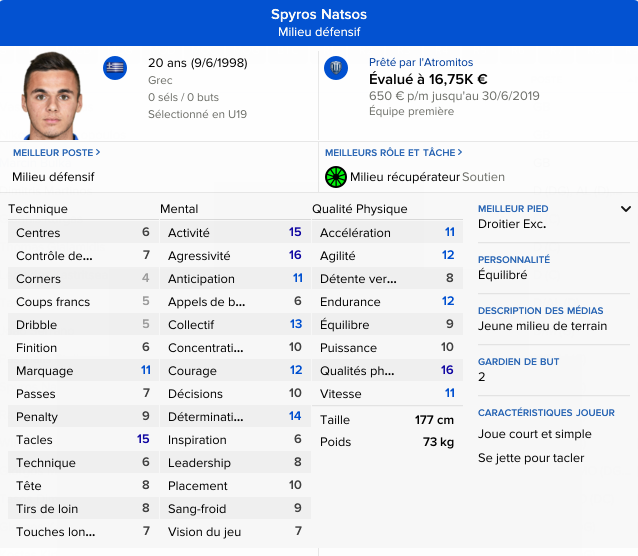The width and height of the screenshot is (638, 556).
Task: Click the Greek flag nationality icon
Action: (x=115, y=68)
